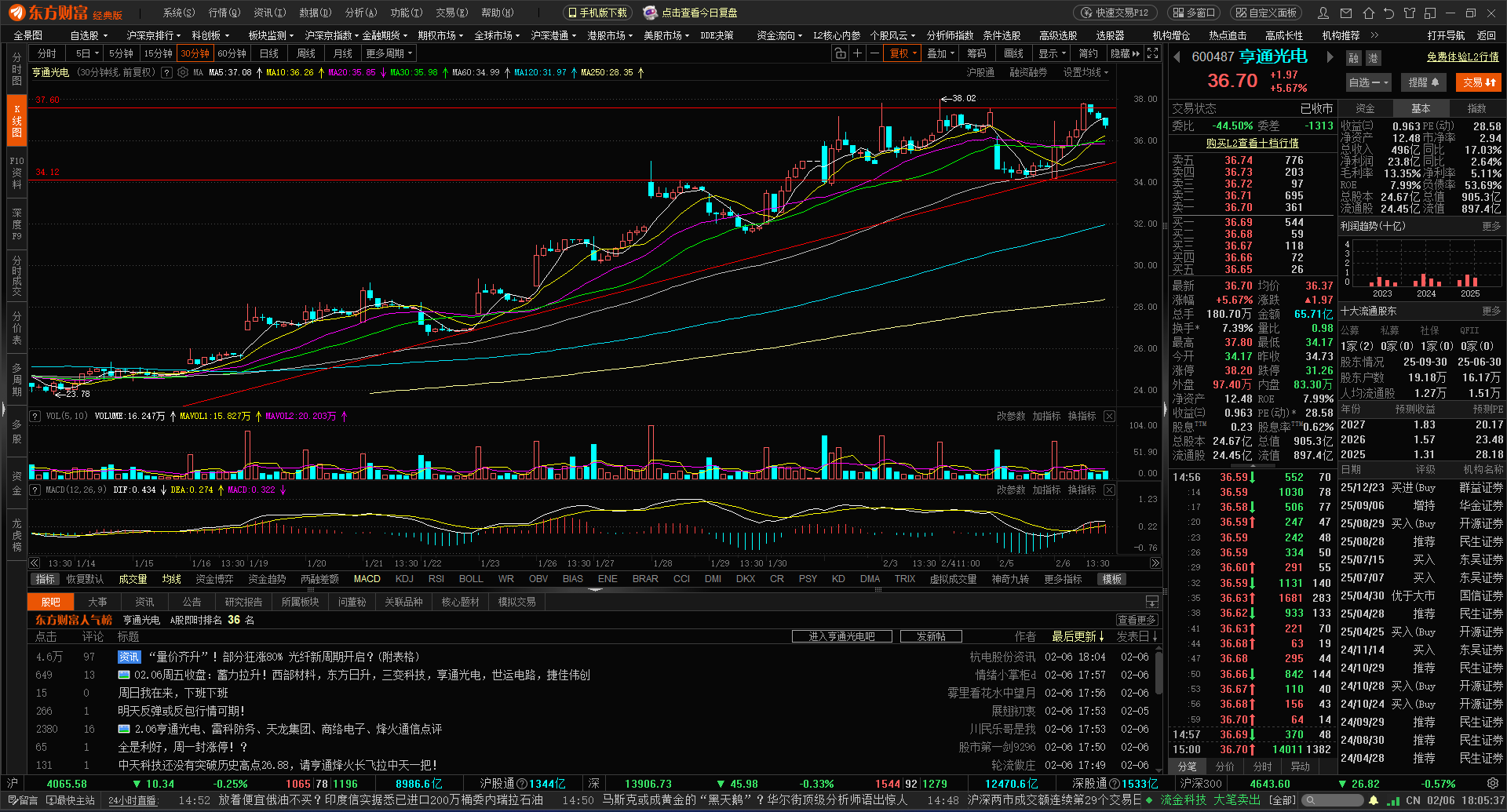Switch to the 分价 tab under trades
The width and height of the screenshot is (1507, 812).
pos(1224,766)
